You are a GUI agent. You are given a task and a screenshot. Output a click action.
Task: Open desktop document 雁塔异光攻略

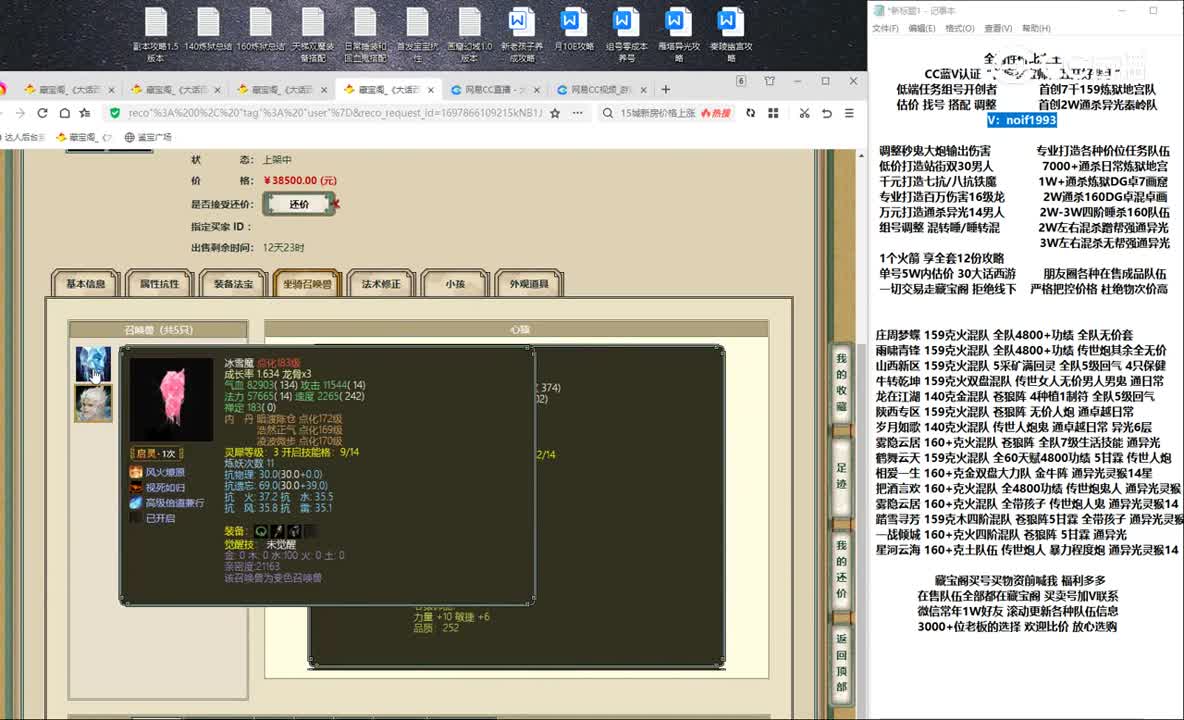(678, 35)
